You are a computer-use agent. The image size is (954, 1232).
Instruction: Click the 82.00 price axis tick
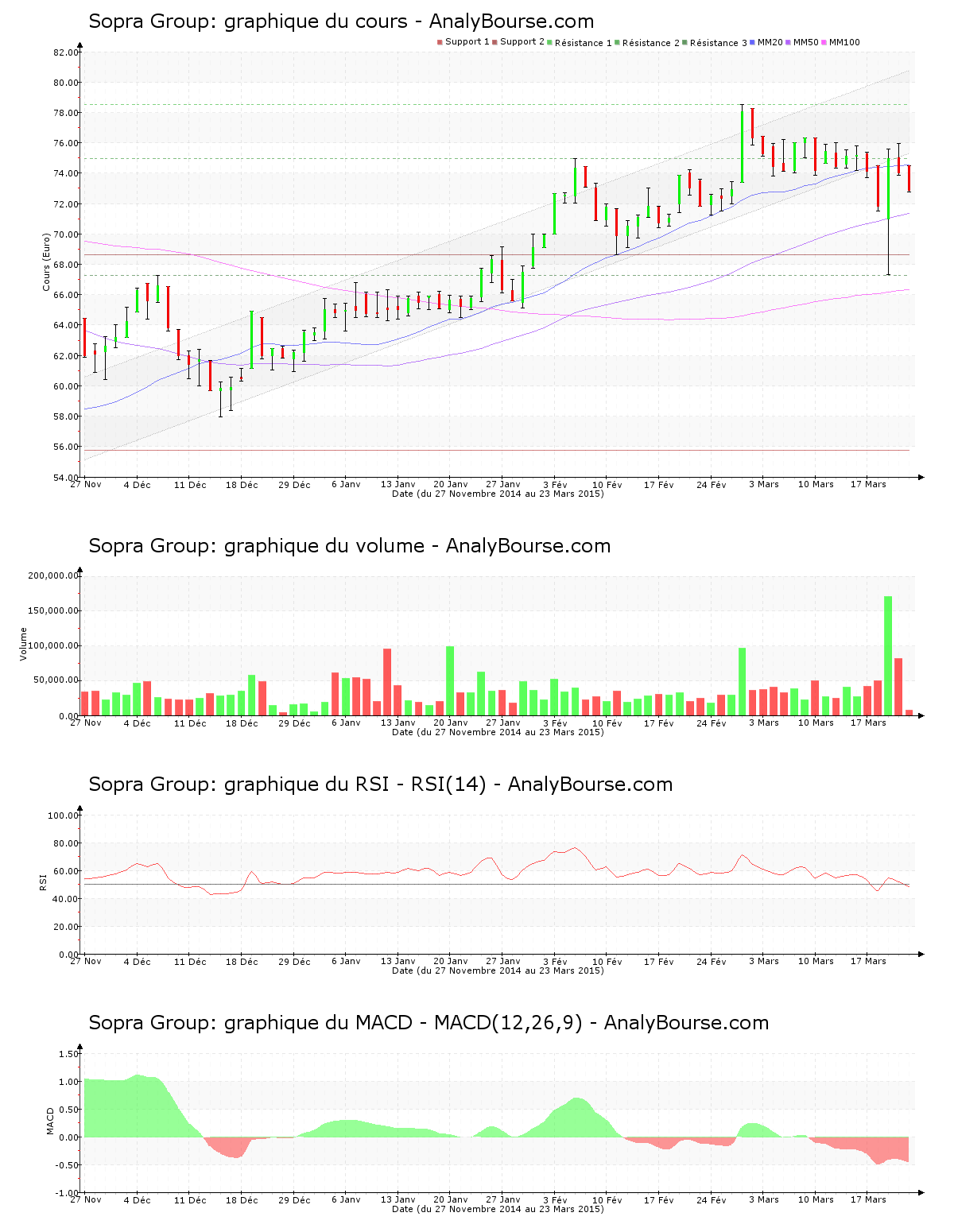click(66, 52)
